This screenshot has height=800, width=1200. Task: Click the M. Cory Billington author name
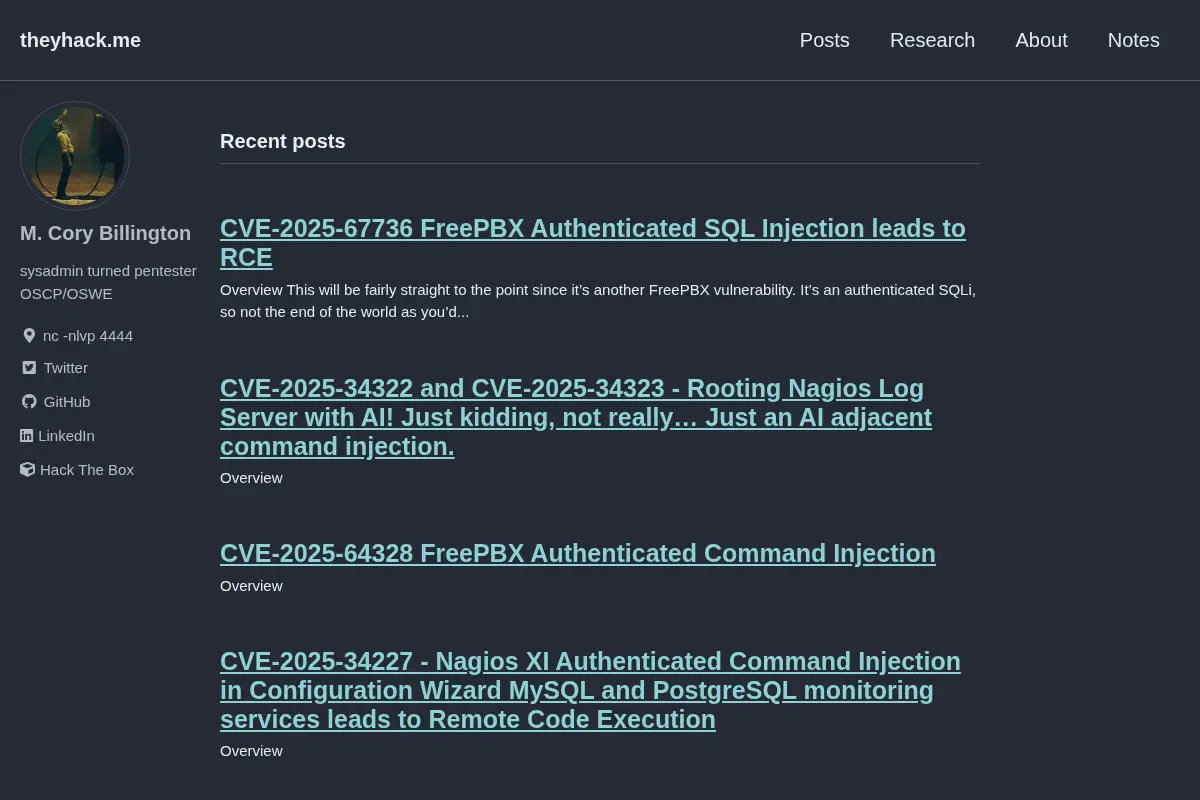[105, 233]
